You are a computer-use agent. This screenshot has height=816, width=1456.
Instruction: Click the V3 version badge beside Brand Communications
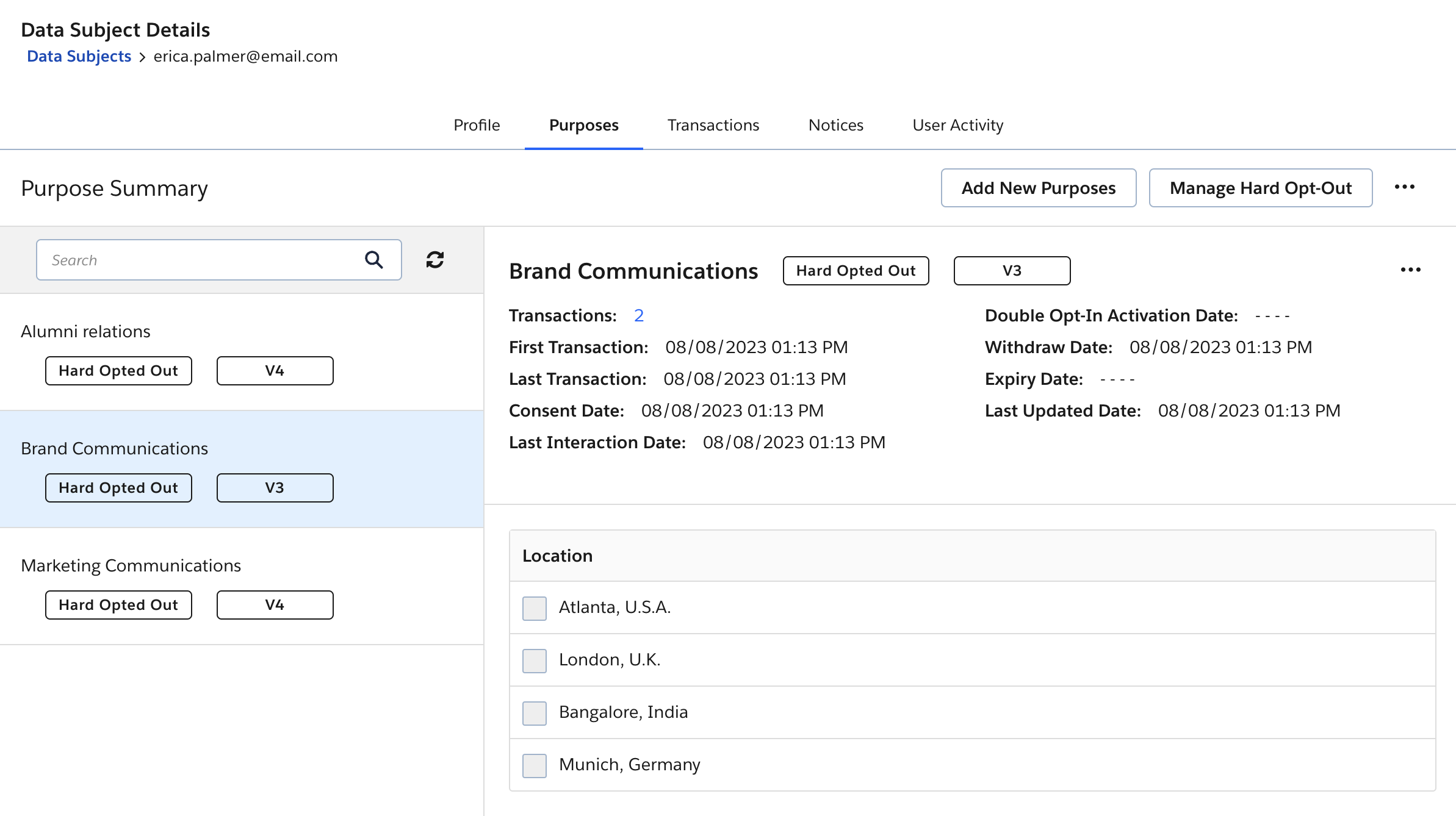tap(1011, 270)
